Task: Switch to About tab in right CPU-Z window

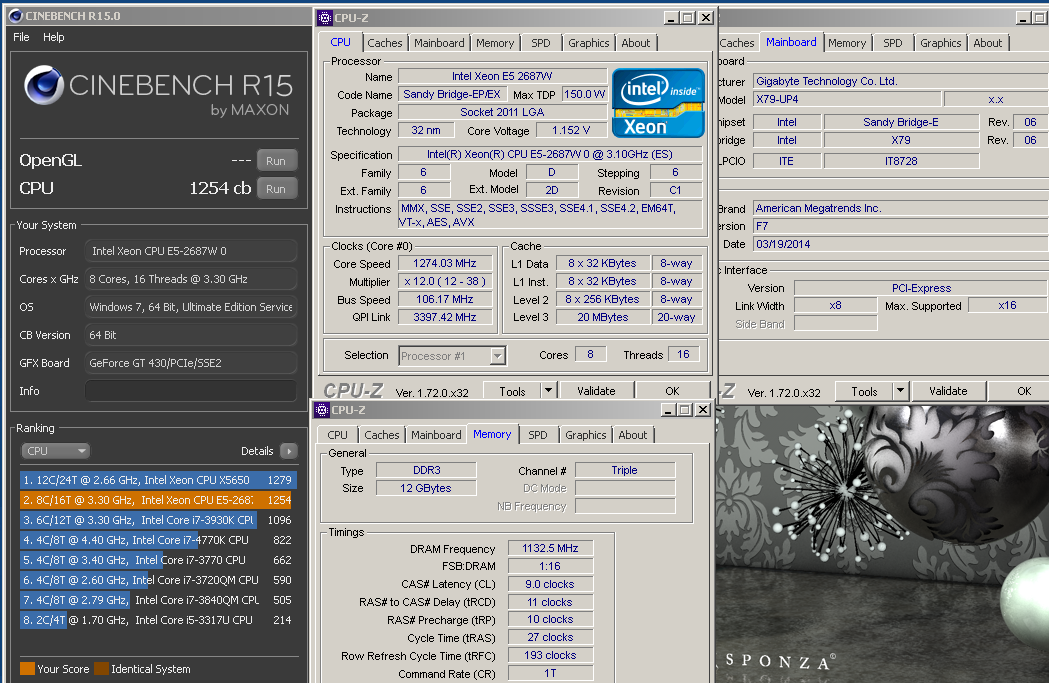Action: coord(987,43)
